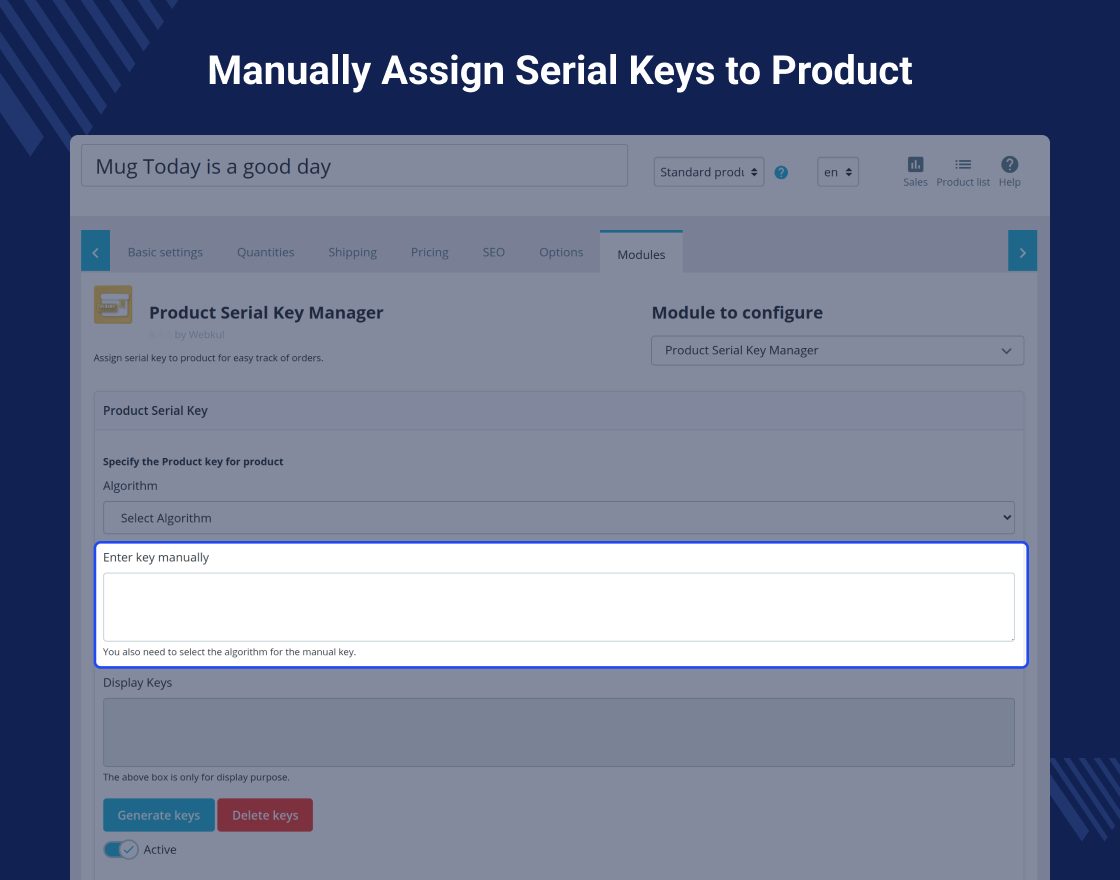Click the 'Product Serial Key' panel heading

[155, 411]
